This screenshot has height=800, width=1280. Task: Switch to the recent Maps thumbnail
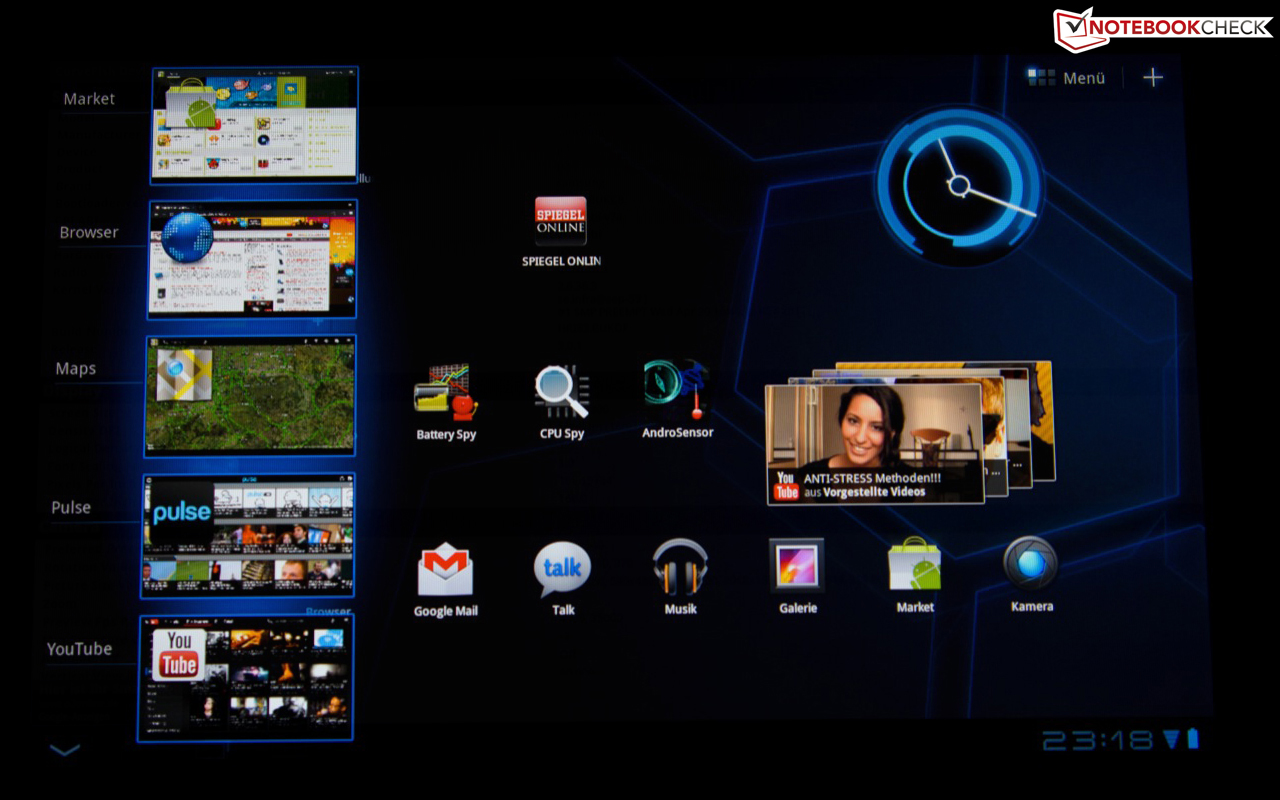click(250, 396)
